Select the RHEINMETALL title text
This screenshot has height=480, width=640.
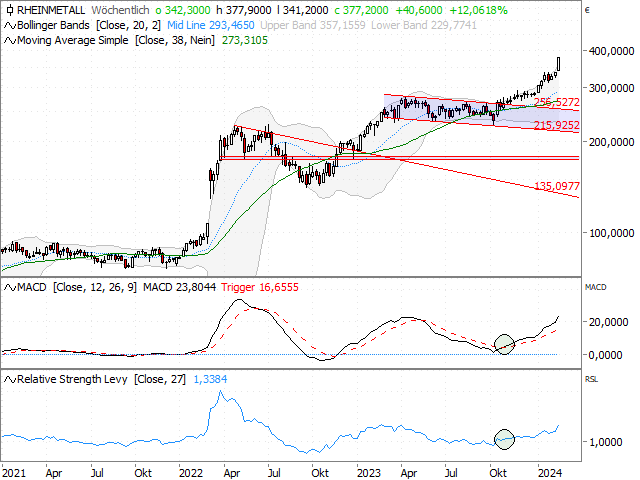click(51, 10)
